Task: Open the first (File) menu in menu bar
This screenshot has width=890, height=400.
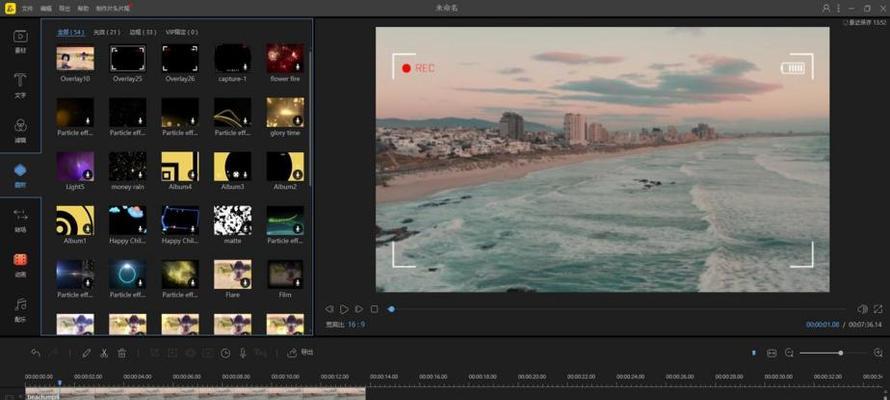Action: (27, 9)
